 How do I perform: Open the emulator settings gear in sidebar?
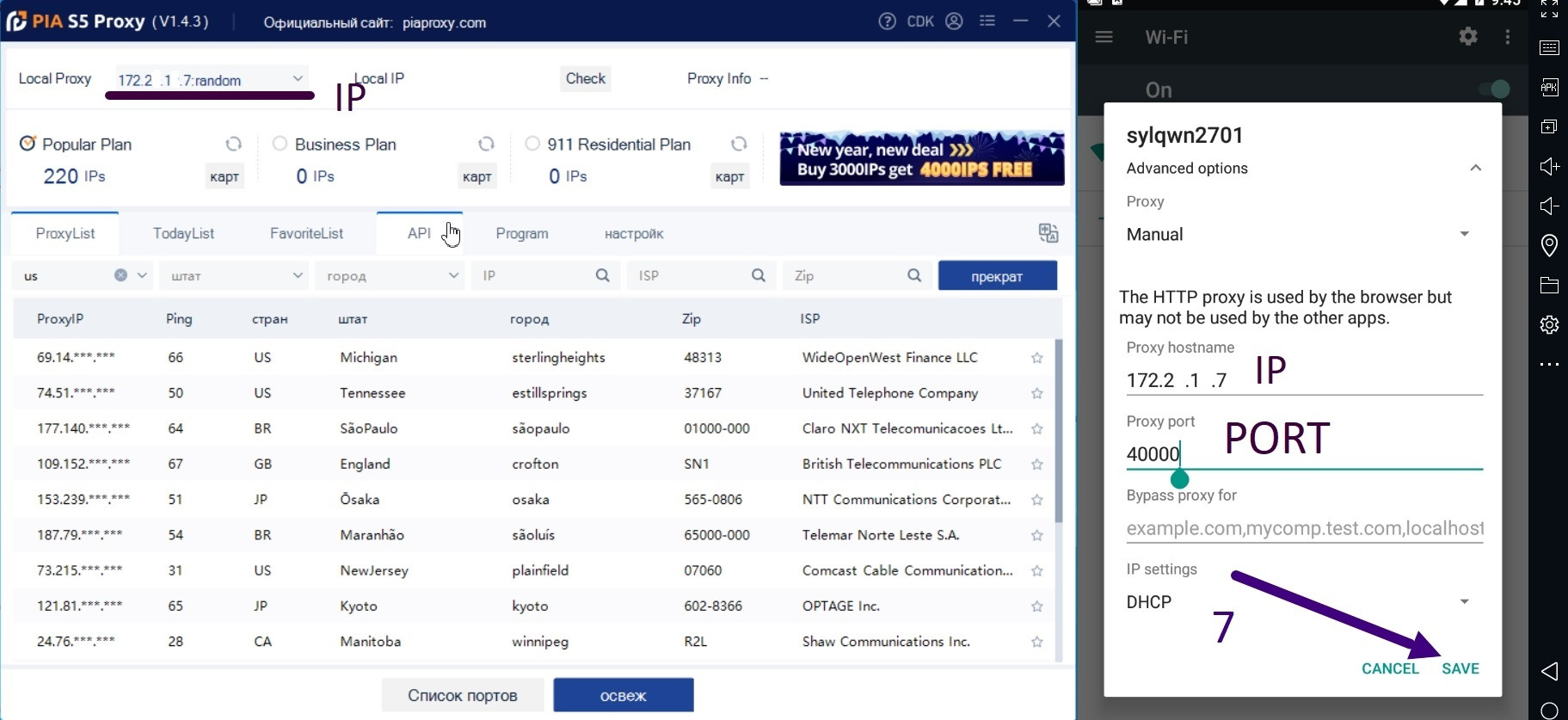click(x=1549, y=324)
